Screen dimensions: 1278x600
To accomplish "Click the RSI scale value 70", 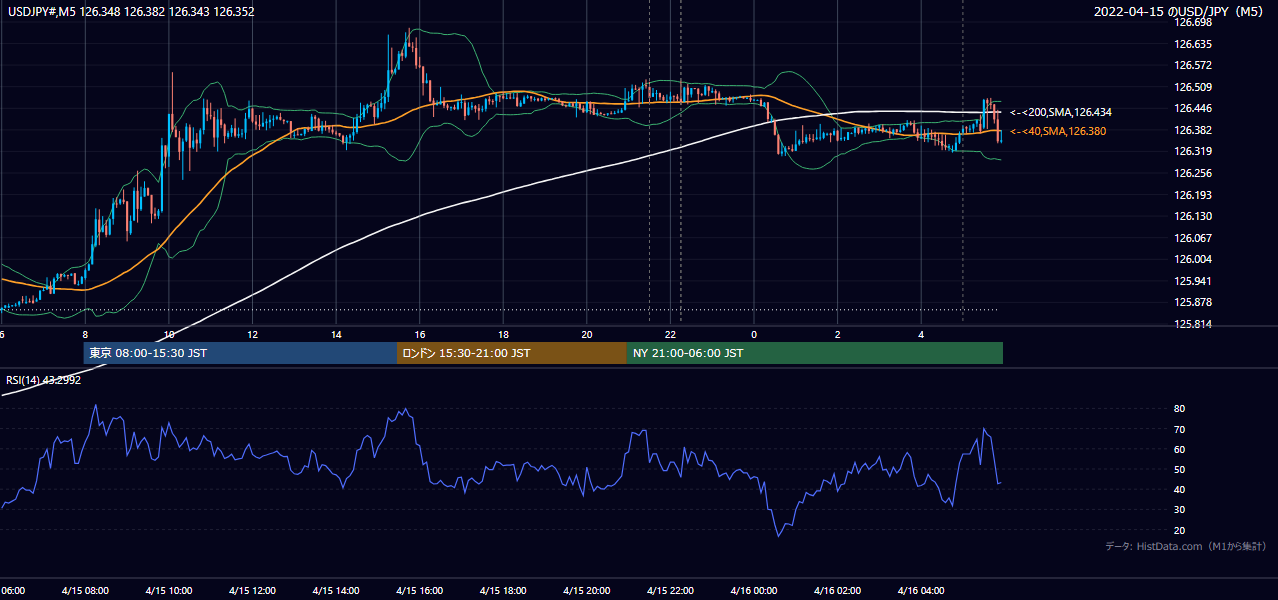I will point(1179,429).
